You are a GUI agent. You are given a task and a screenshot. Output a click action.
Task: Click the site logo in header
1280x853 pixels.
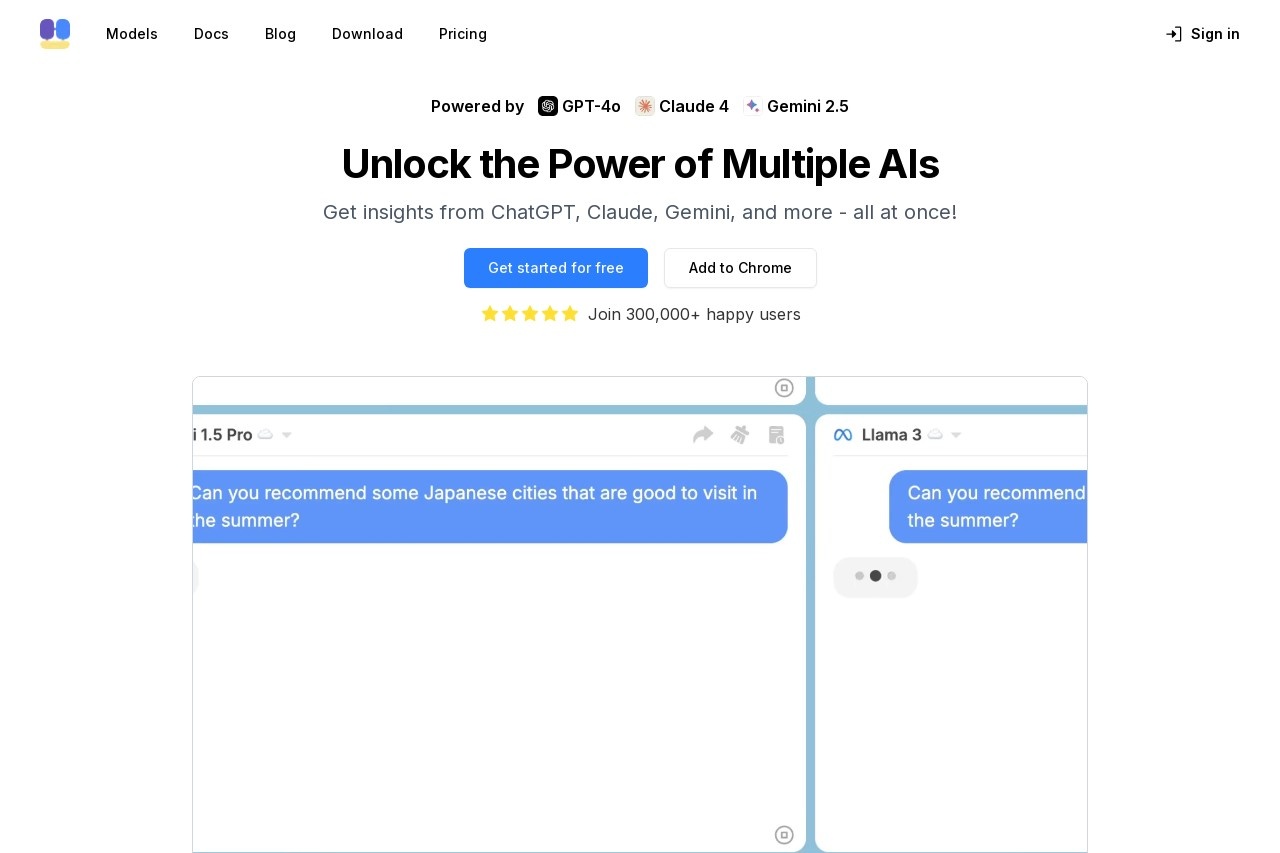tap(55, 34)
